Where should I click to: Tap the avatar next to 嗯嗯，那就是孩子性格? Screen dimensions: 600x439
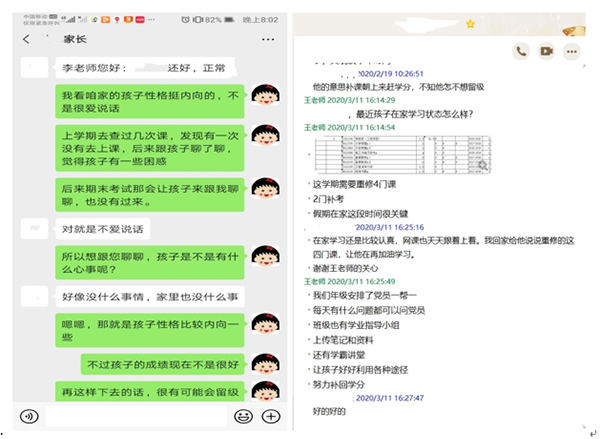(x=266, y=324)
